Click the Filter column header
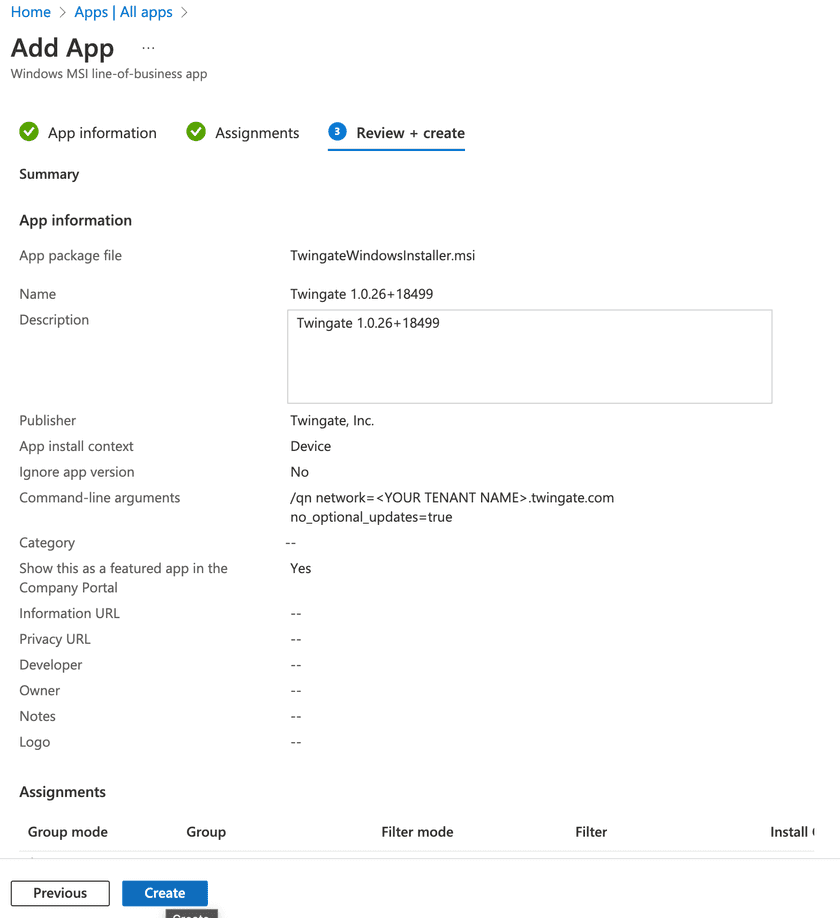 coord(591,832)
